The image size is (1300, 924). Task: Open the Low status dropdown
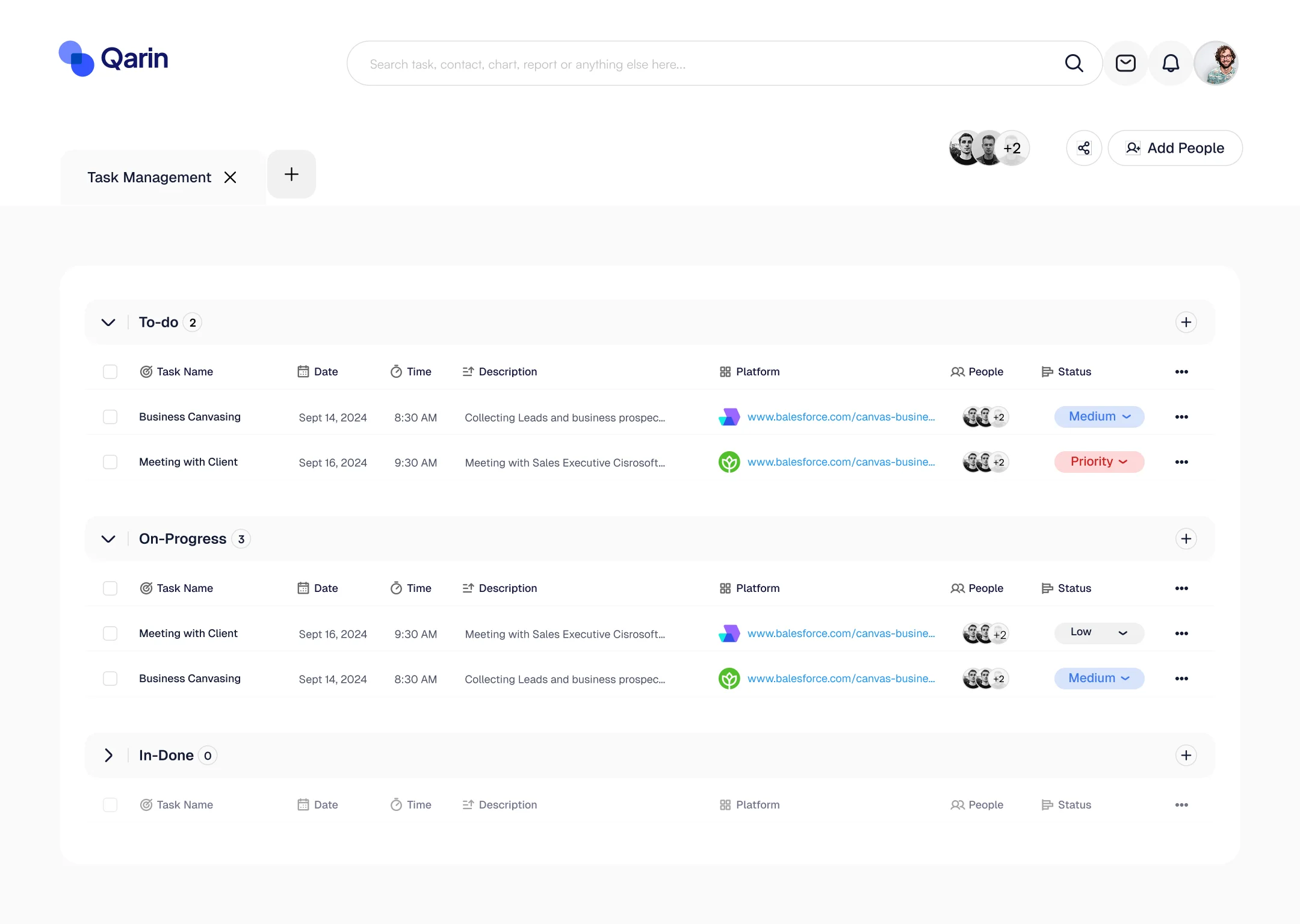1099,633
